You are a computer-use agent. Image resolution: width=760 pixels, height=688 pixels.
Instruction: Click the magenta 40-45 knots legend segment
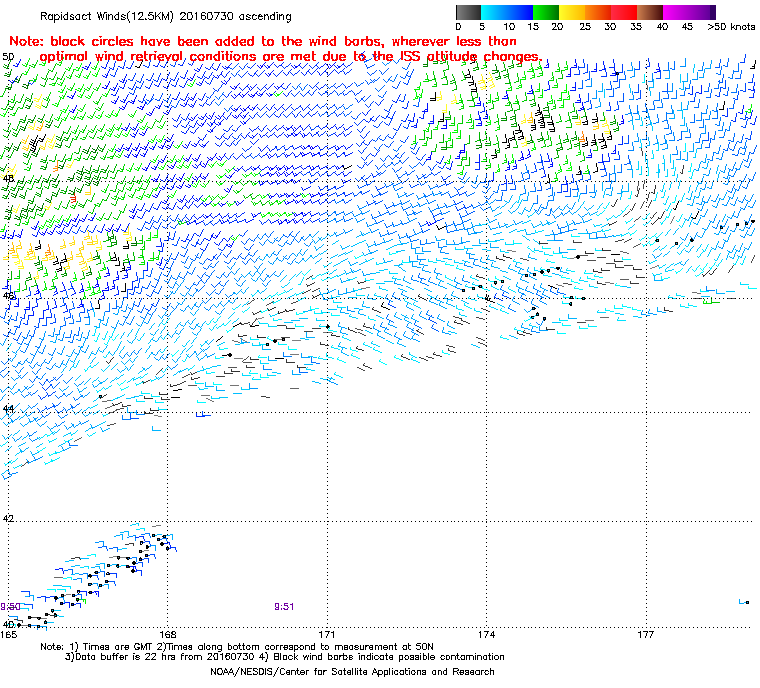[676, 12]
